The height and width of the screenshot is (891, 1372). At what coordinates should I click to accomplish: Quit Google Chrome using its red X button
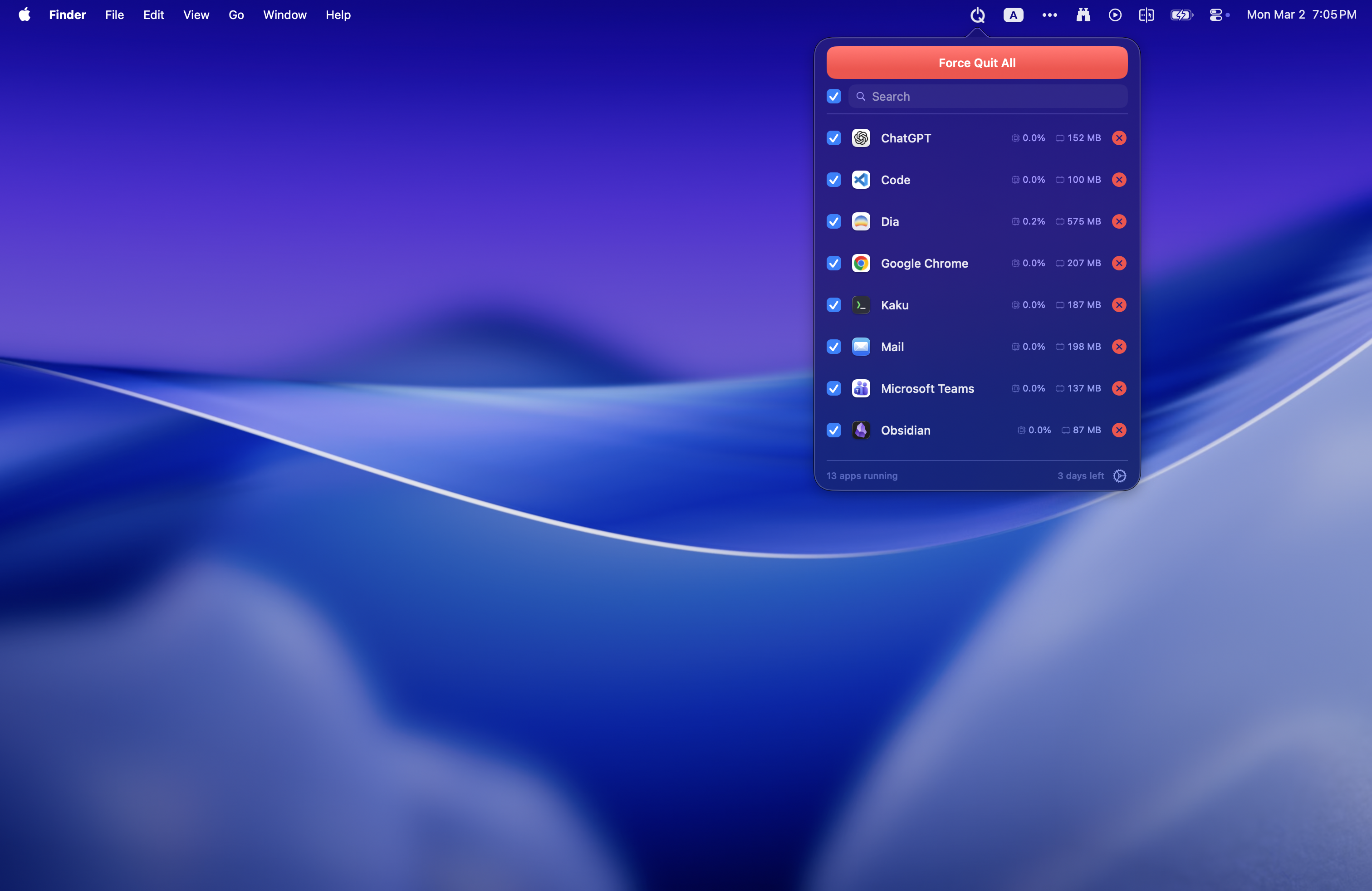pyautogui.click(x=1119, y=263)
